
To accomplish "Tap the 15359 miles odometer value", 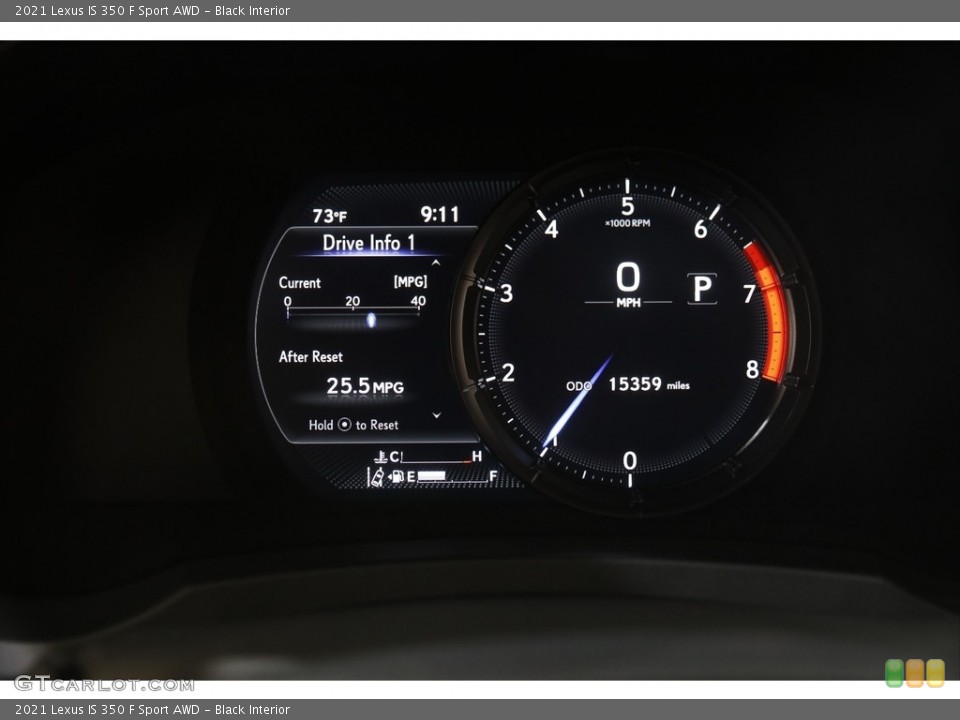I will [x=649, y=384].
